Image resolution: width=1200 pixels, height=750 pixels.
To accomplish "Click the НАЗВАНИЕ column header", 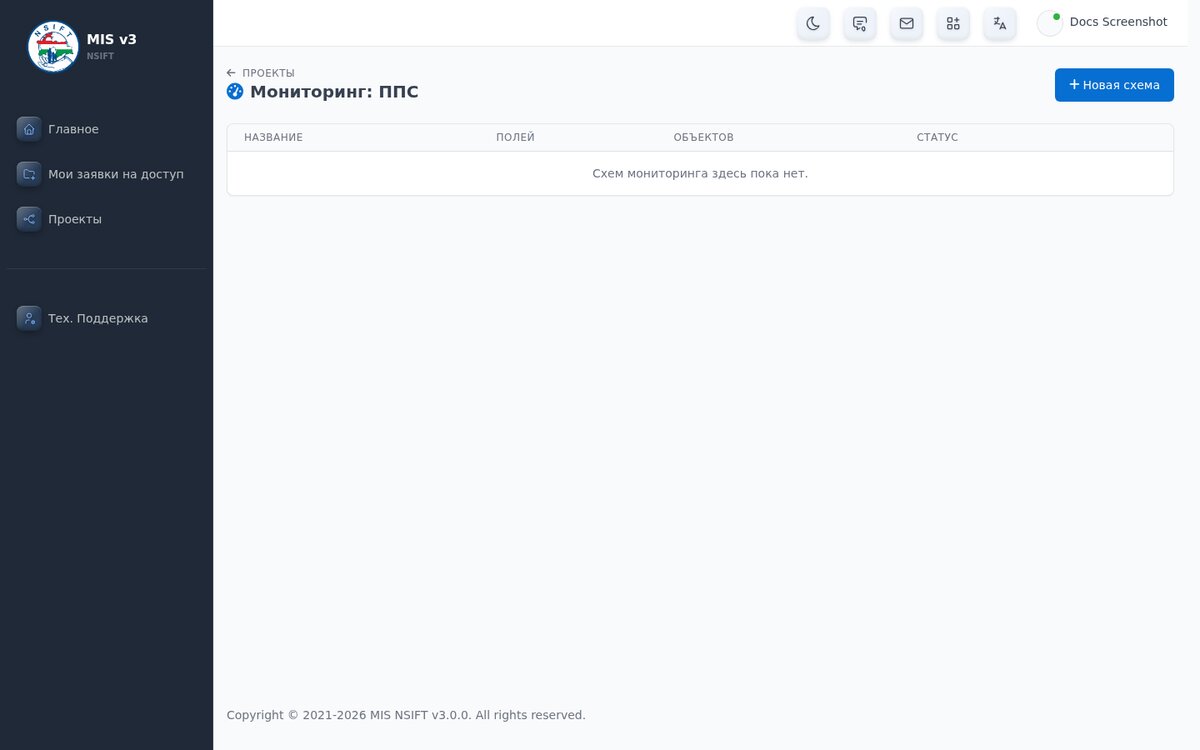I will click(x=273, y=137).
